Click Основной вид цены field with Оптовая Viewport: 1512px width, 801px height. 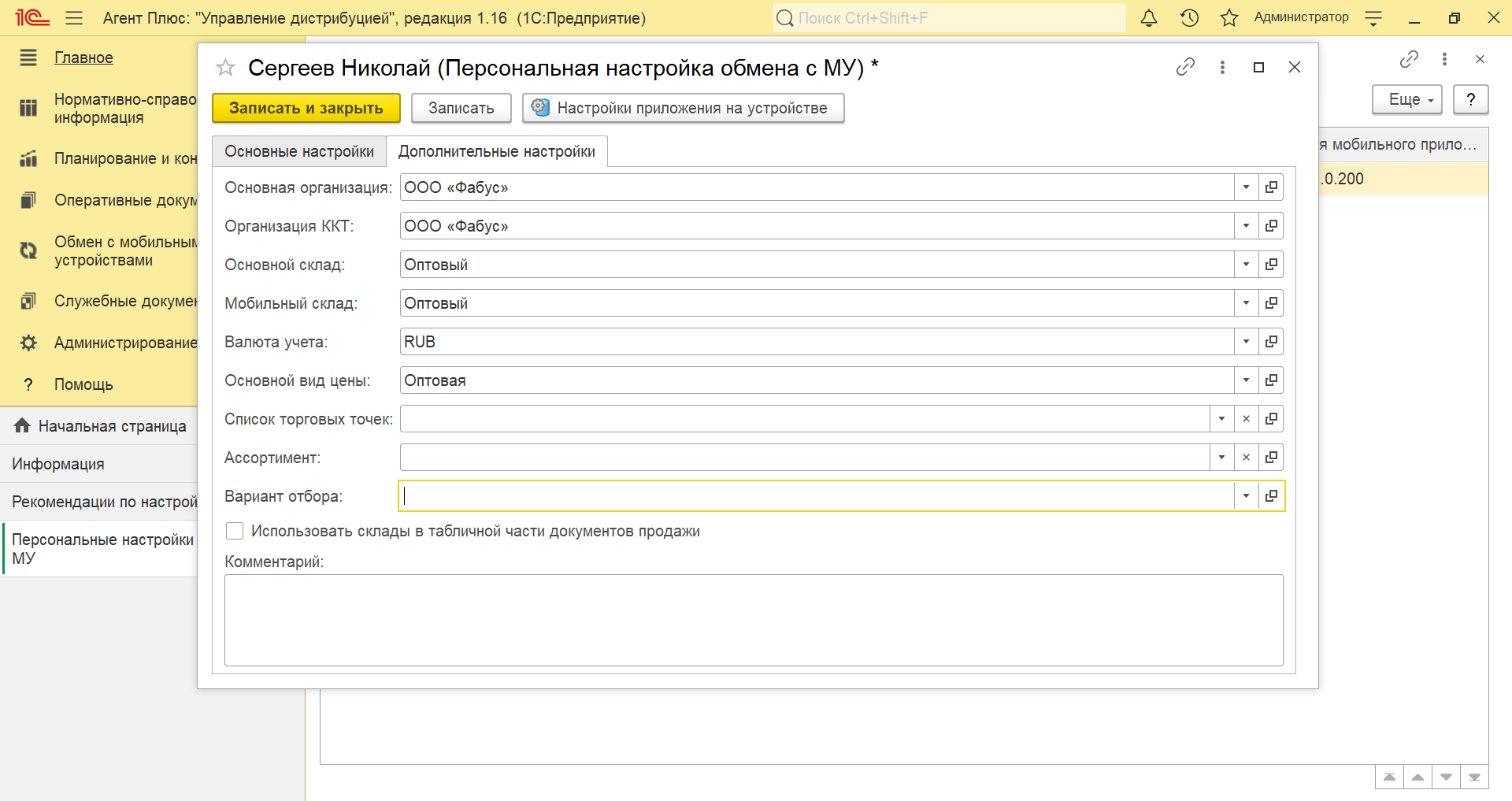(817, 380)
